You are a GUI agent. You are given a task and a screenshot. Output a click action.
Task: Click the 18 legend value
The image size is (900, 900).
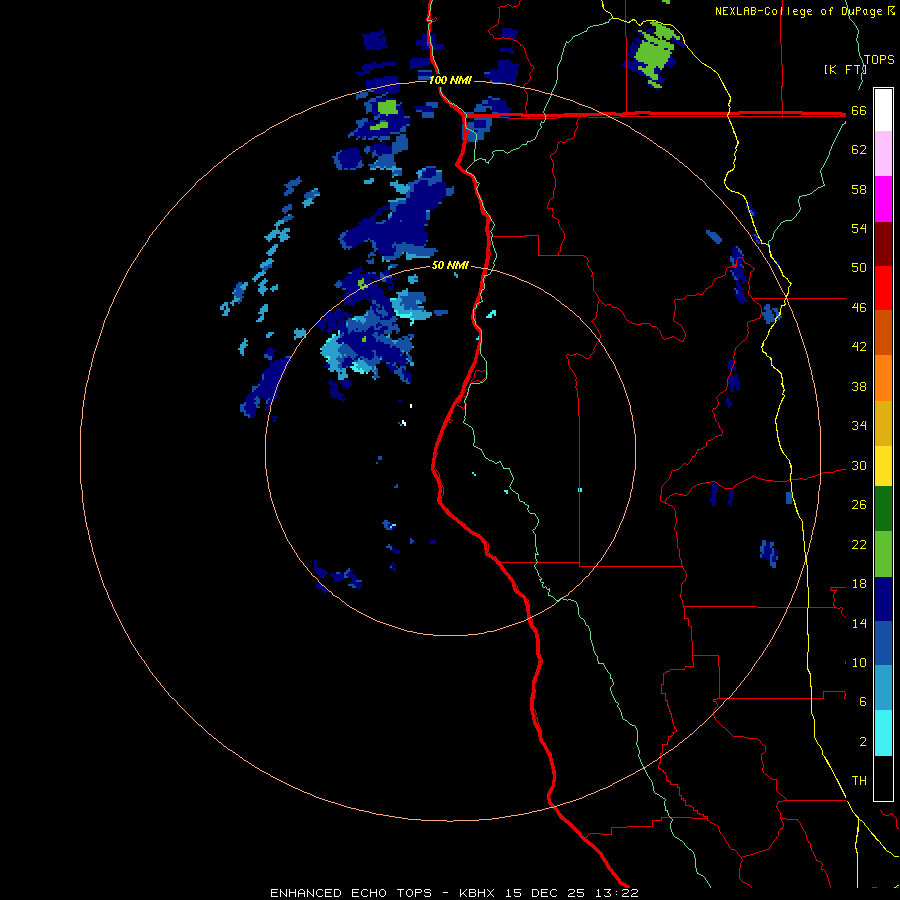pyautogui.click(x=859, y=584)
